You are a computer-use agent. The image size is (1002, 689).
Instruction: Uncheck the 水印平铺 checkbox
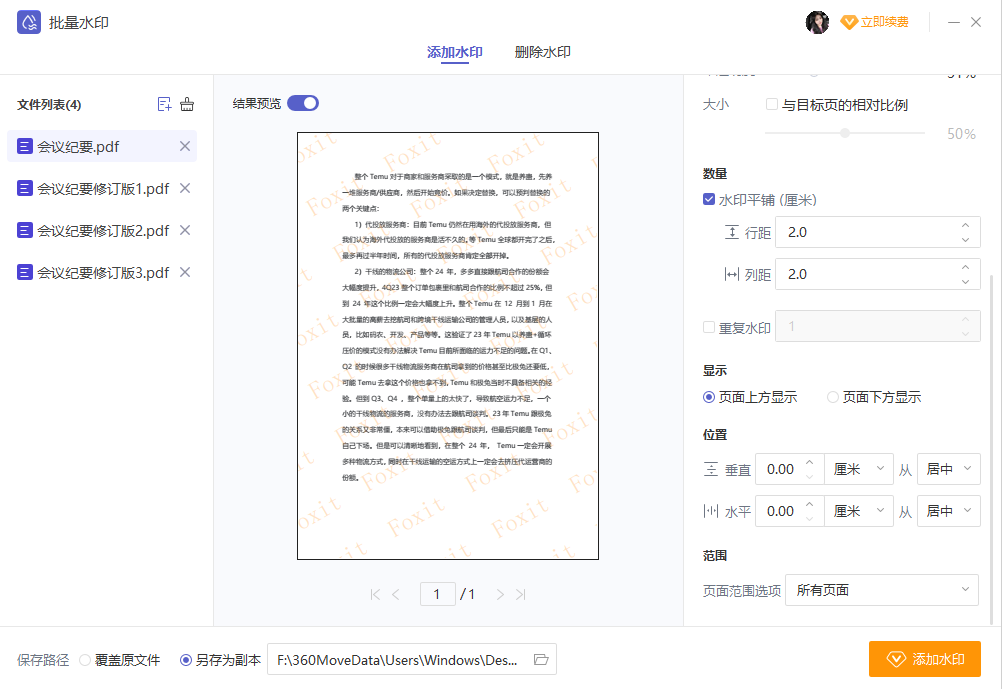click(709, 200)
